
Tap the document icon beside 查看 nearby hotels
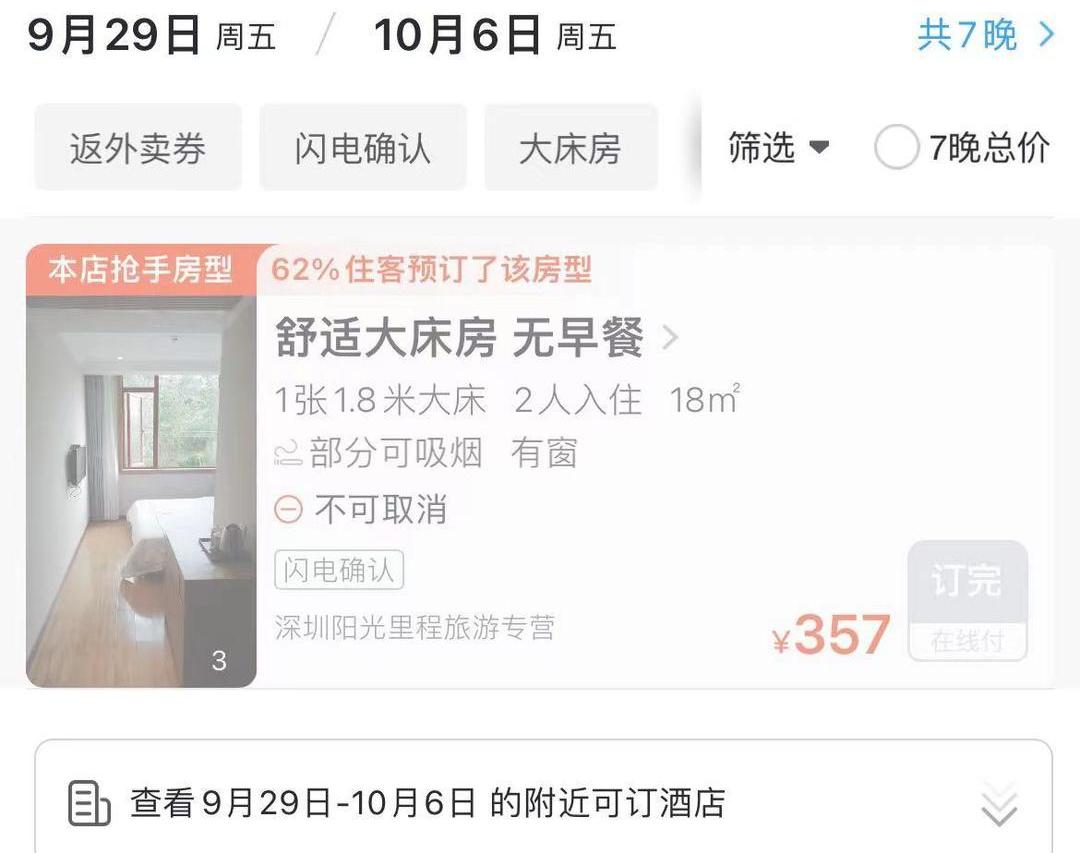pos(89,803)
